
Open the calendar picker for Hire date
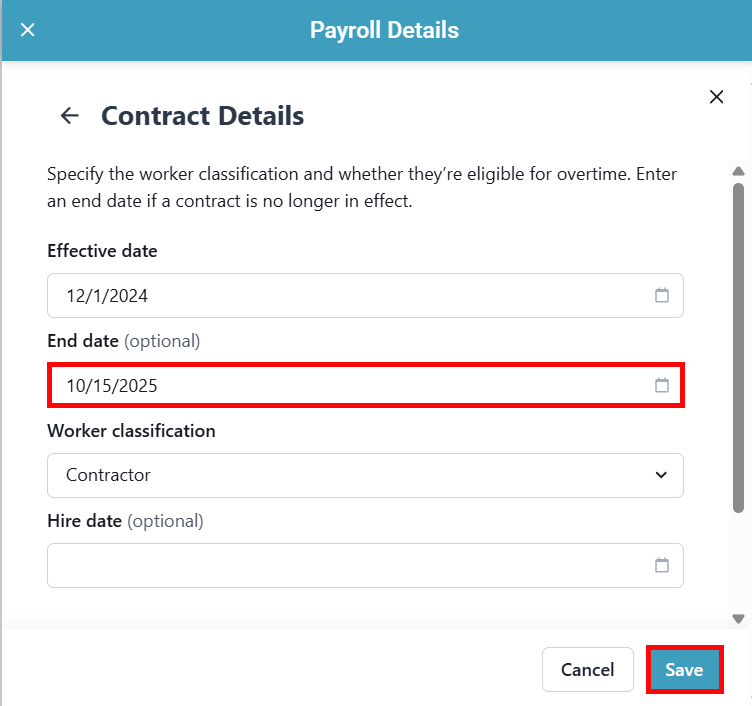pyautogui.click(x=661, y=566)
